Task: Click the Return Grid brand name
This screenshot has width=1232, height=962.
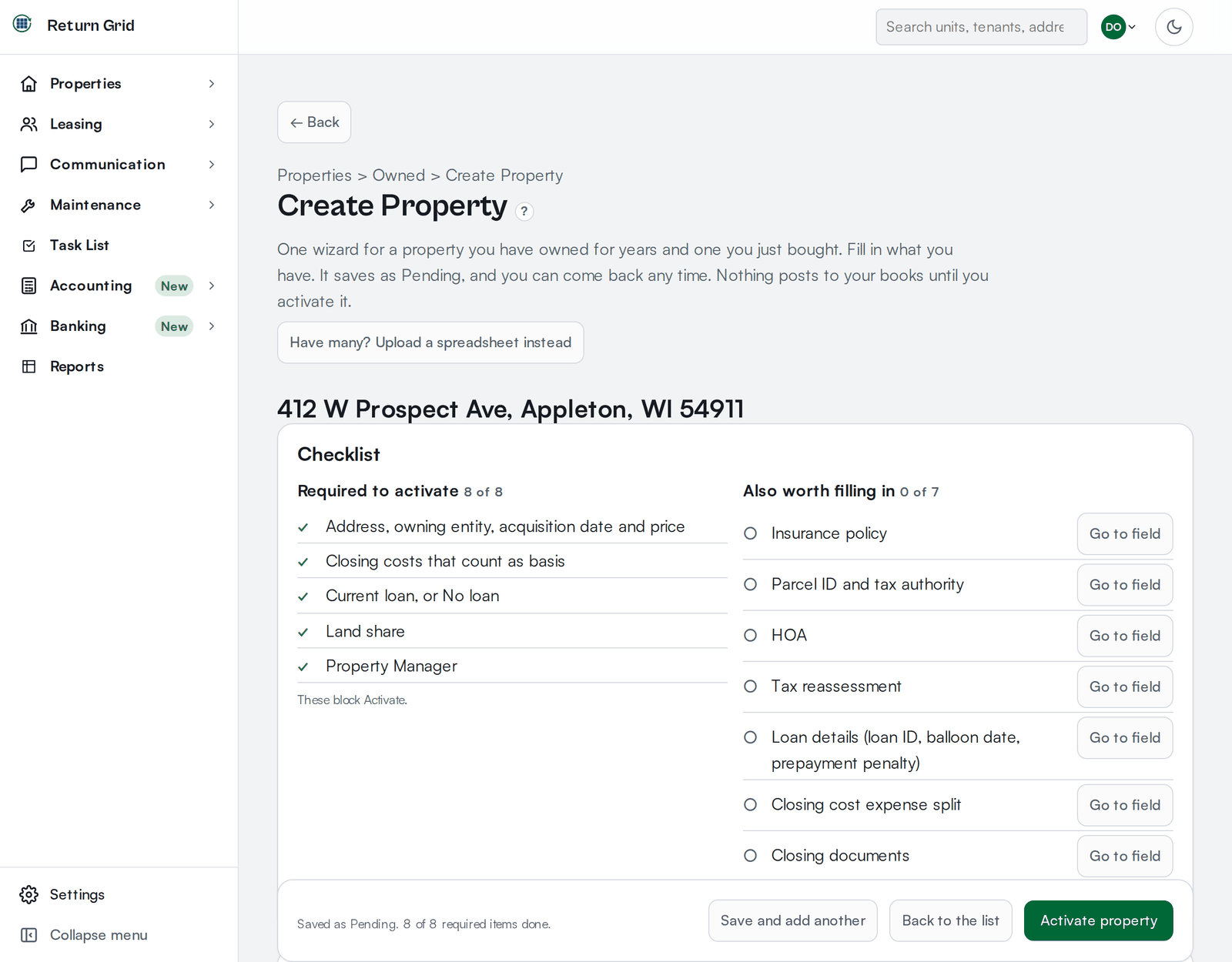Action: tap(91, 25)
